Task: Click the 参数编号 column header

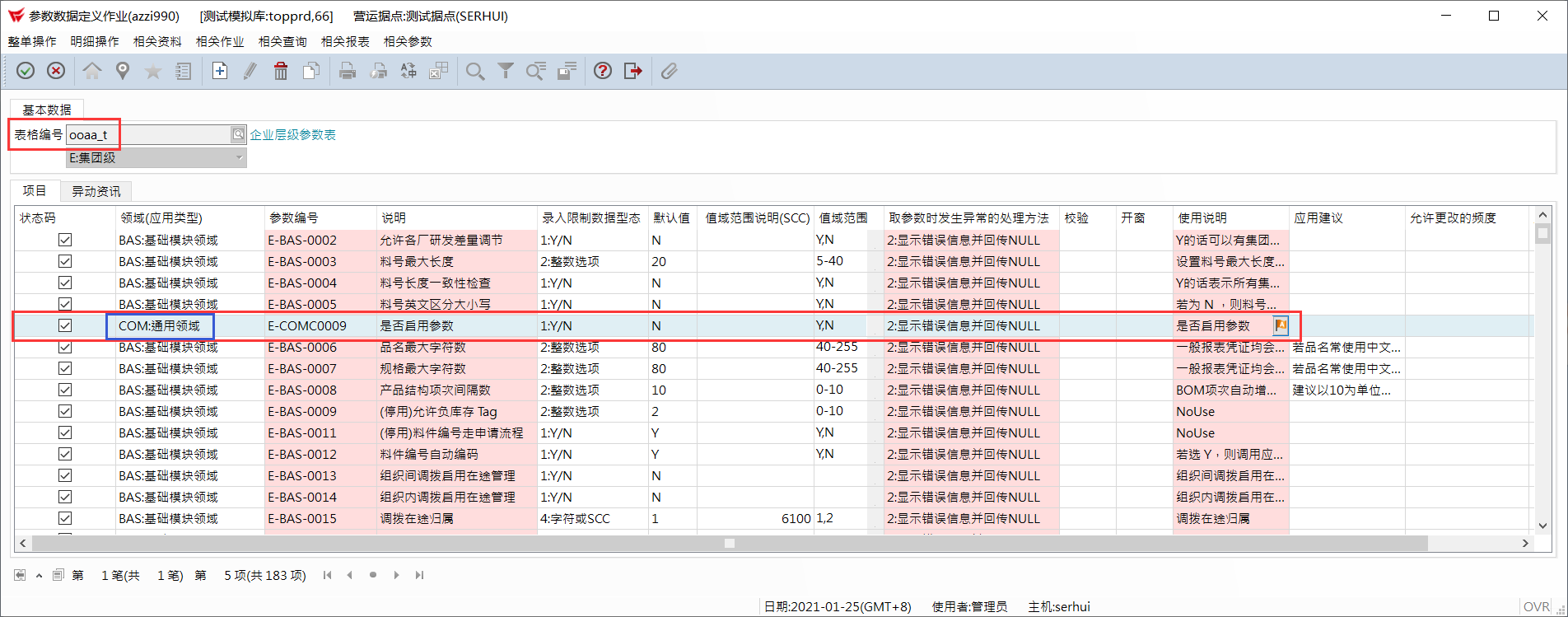Action: pos(320,217)
